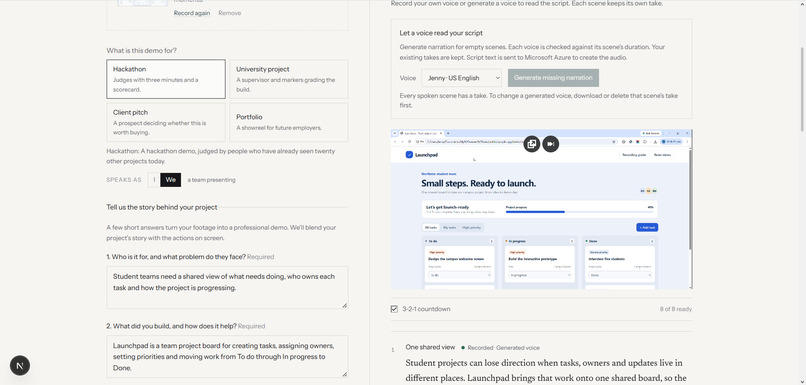Image resolution: width=806 pixels, height=385 pixels.
Task: Click the "Recorded · Generated voice" status label
Action: tap(500, 348)
